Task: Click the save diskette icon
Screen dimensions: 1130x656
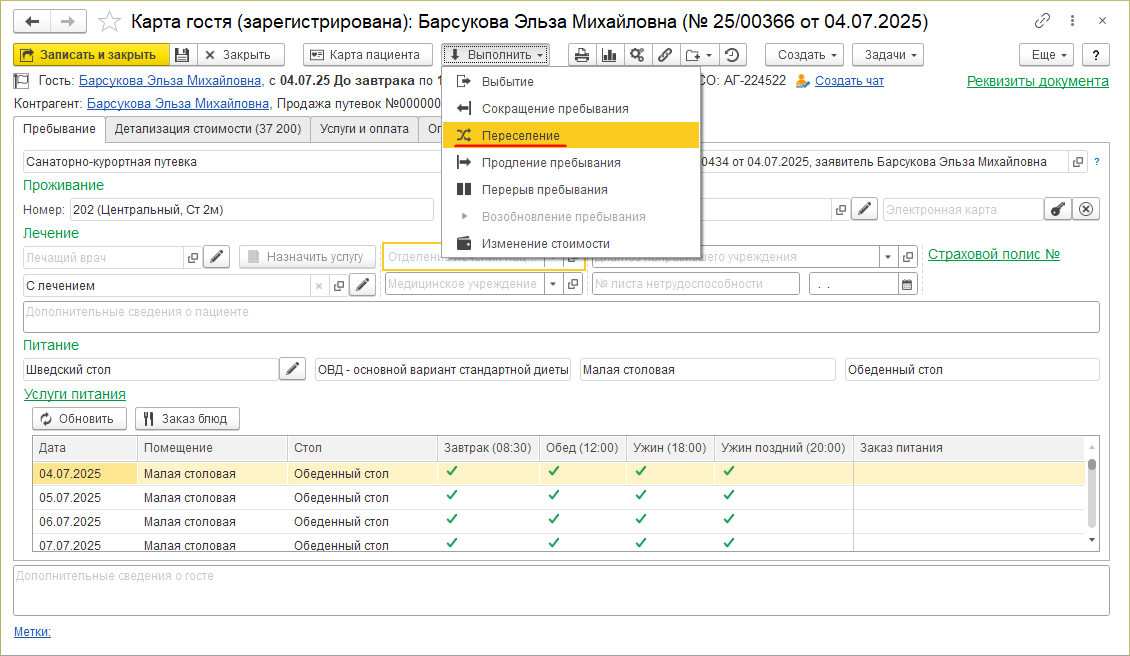Action: tap(182, 55)
